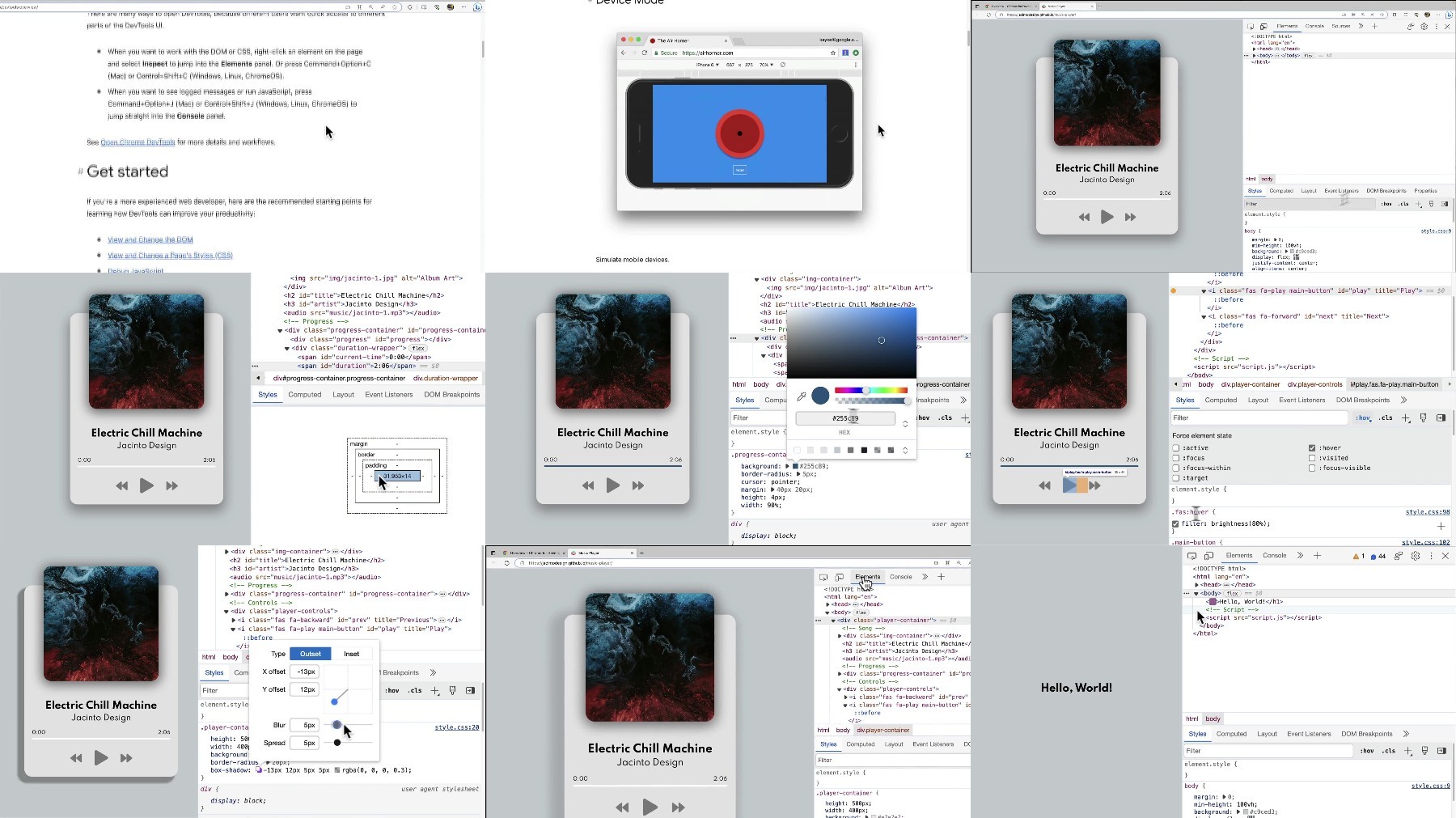Screen dimensions: 1456x818
Task: Enable the :focus-visible state checkbox
Action: coord(1312,468)
